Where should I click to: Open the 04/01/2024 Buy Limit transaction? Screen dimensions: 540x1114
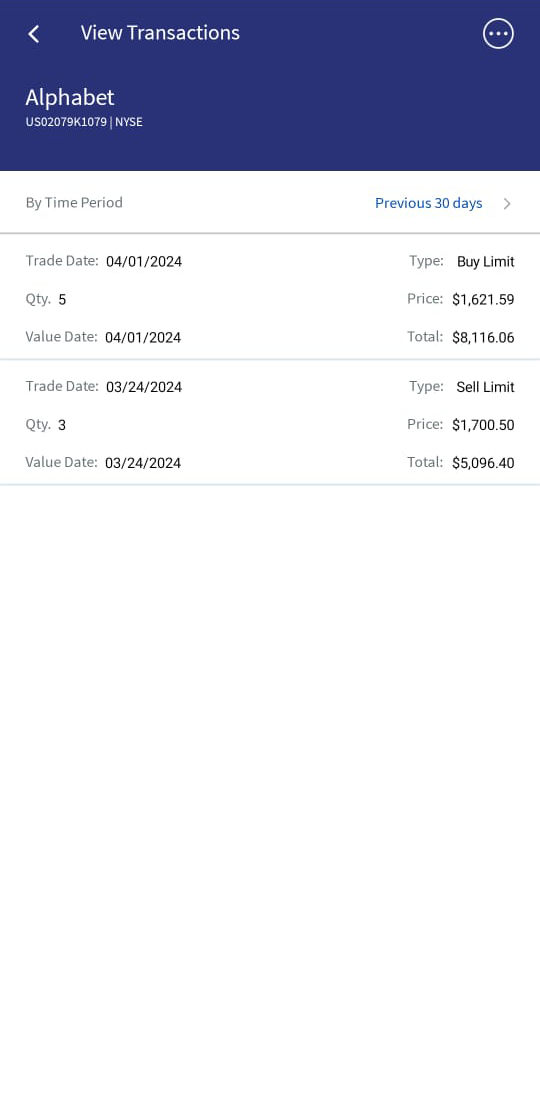tap(270, 298)
